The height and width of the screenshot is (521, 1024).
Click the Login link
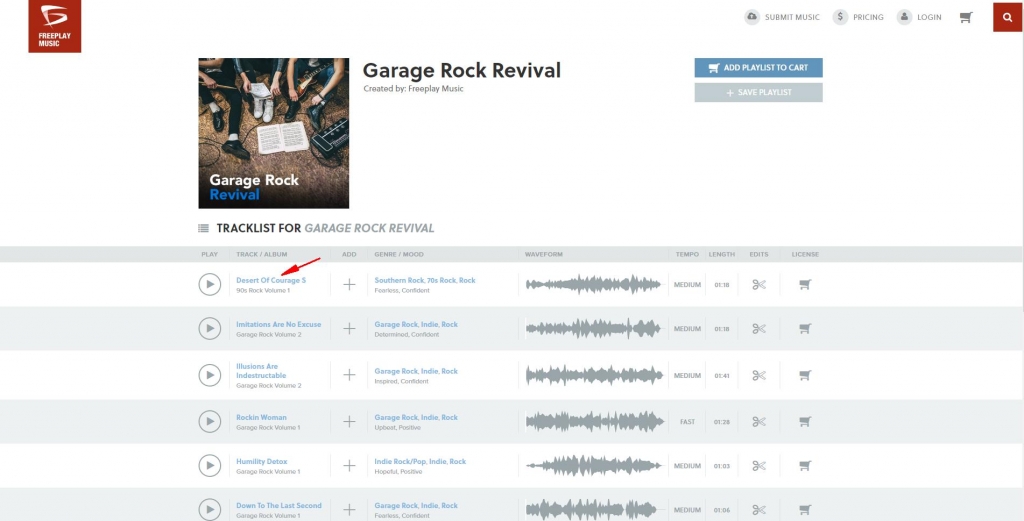tap(919, 17)
